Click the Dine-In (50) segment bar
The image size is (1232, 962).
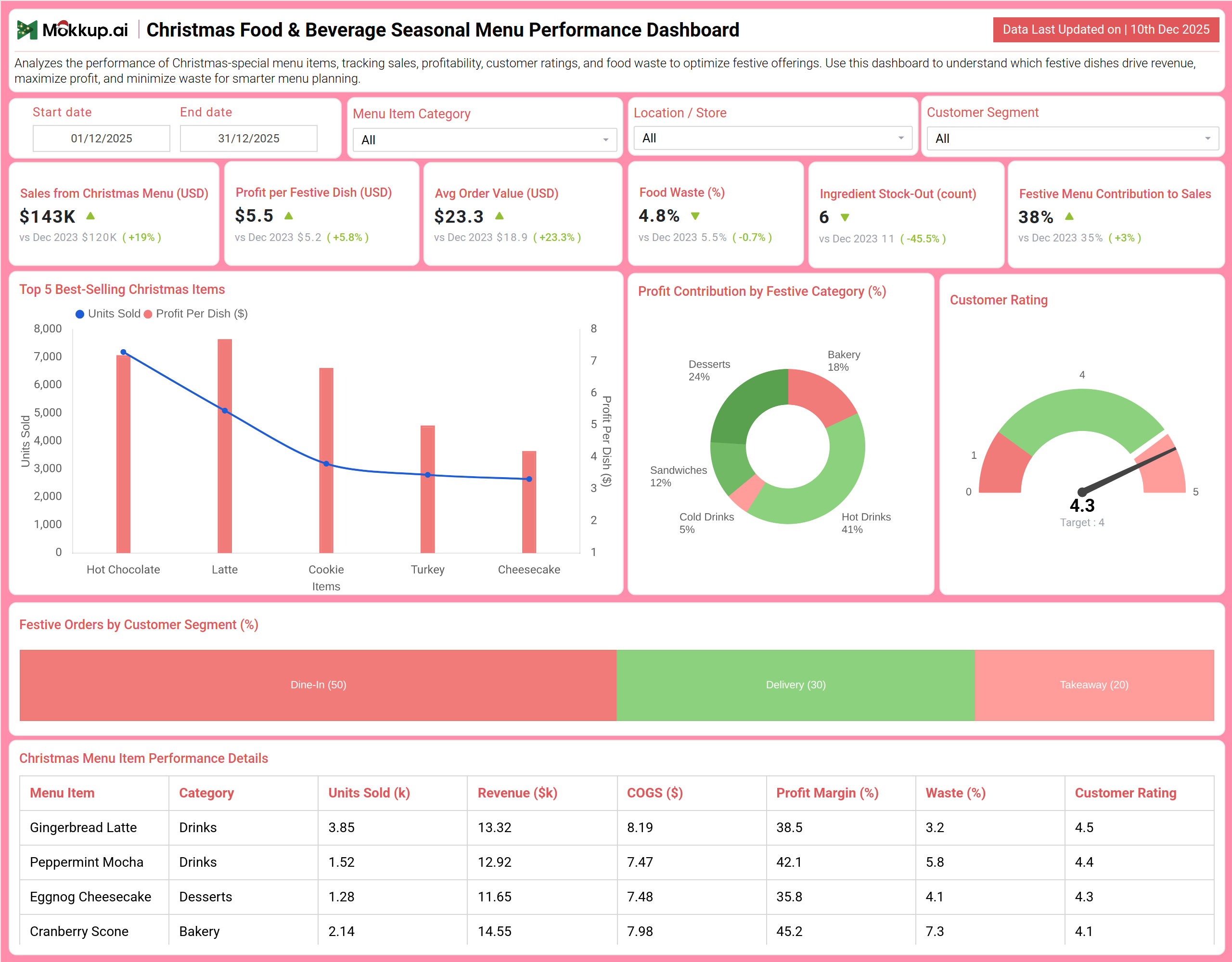click(x=318, y=685)
